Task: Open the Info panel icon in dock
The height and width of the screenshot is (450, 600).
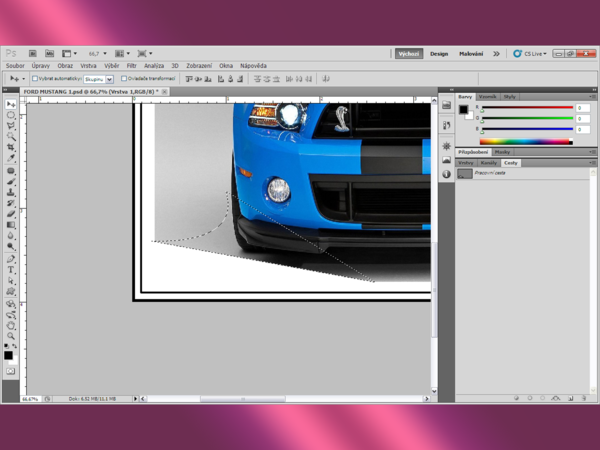Action: point(446,174)
